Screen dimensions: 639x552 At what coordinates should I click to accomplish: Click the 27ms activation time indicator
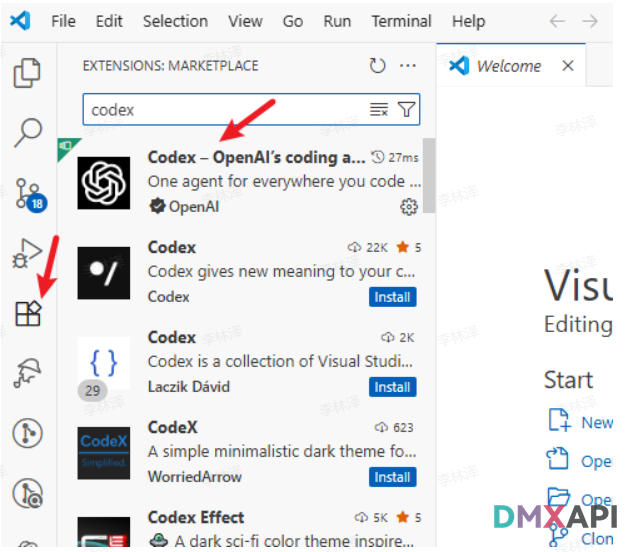click(x=394, y=157)
